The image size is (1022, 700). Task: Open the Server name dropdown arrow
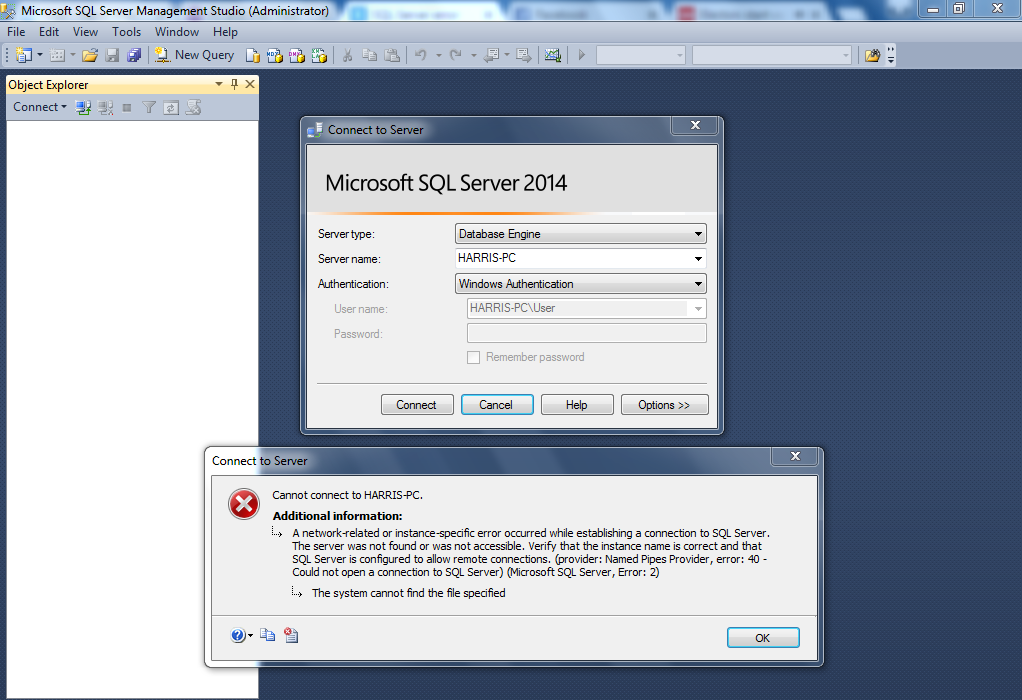698,259
